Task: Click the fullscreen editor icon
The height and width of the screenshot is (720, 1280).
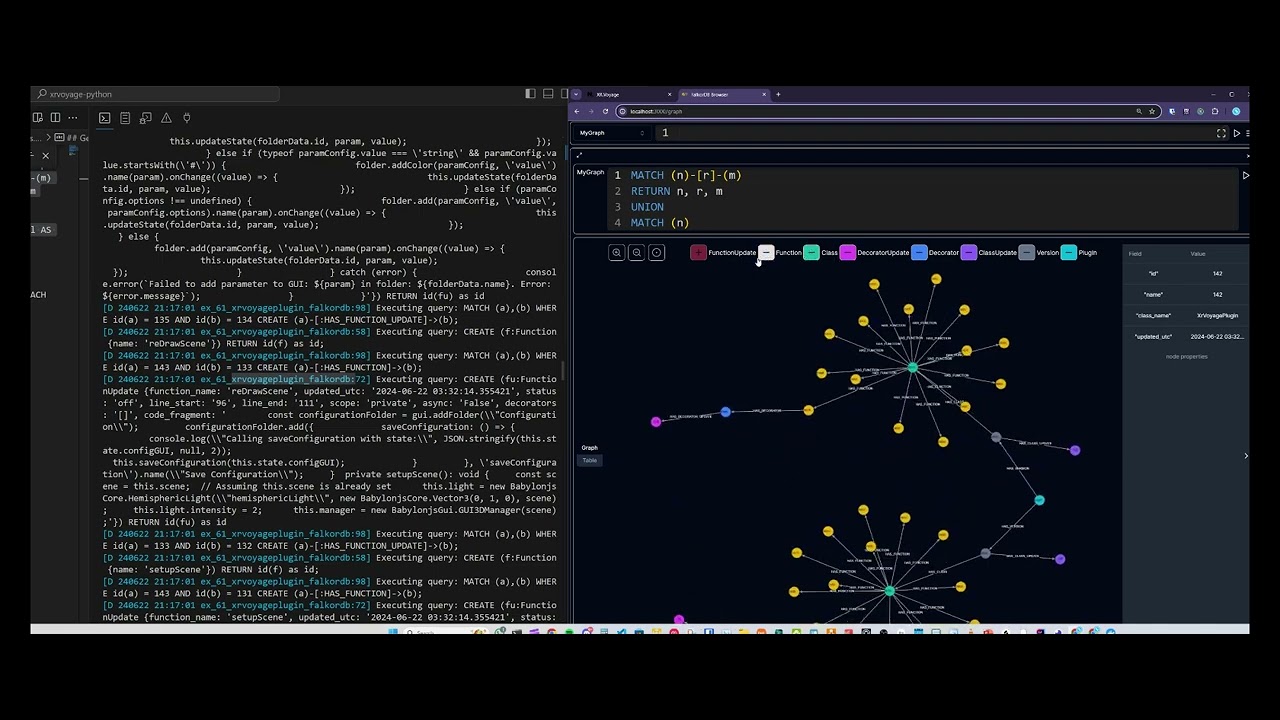Action: [1221, 133]
